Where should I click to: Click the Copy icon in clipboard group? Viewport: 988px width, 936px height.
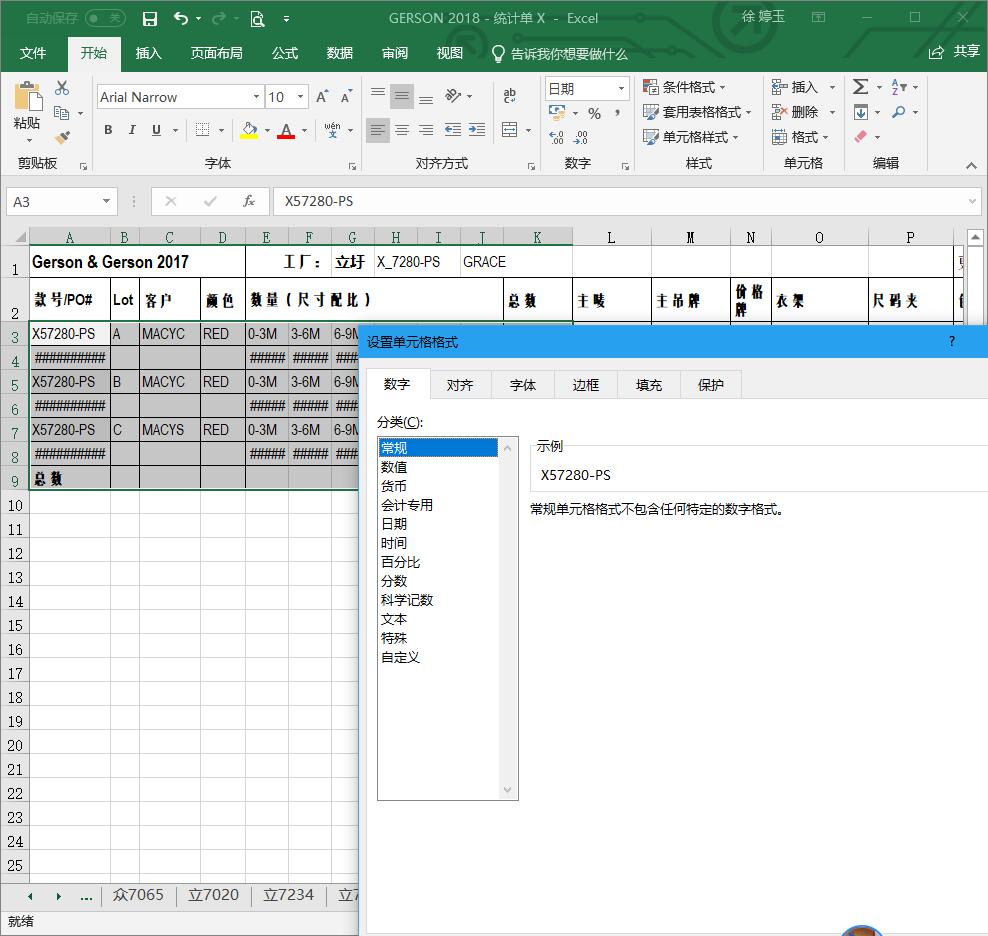pos(62,113)
